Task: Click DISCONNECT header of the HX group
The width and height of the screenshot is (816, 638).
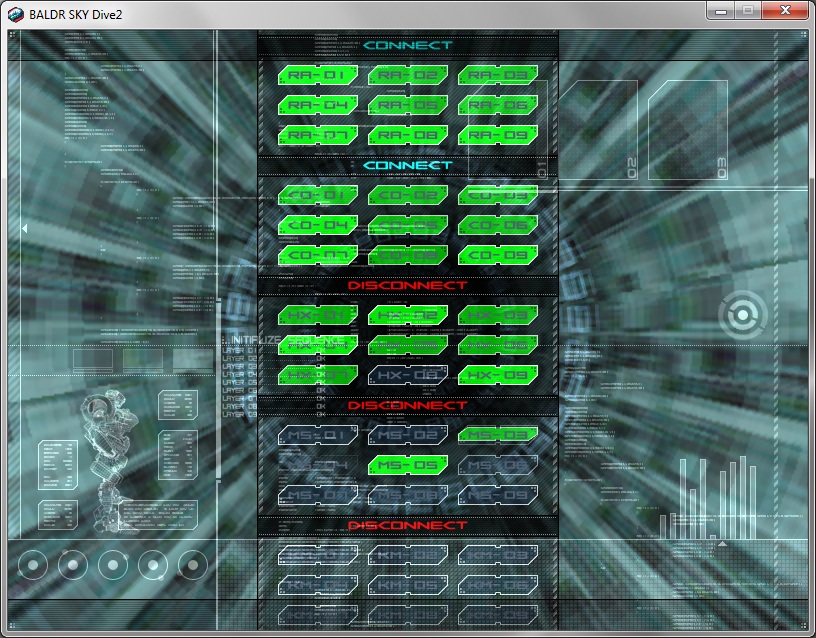Action: pyautogui.click(x=408, y=286)
